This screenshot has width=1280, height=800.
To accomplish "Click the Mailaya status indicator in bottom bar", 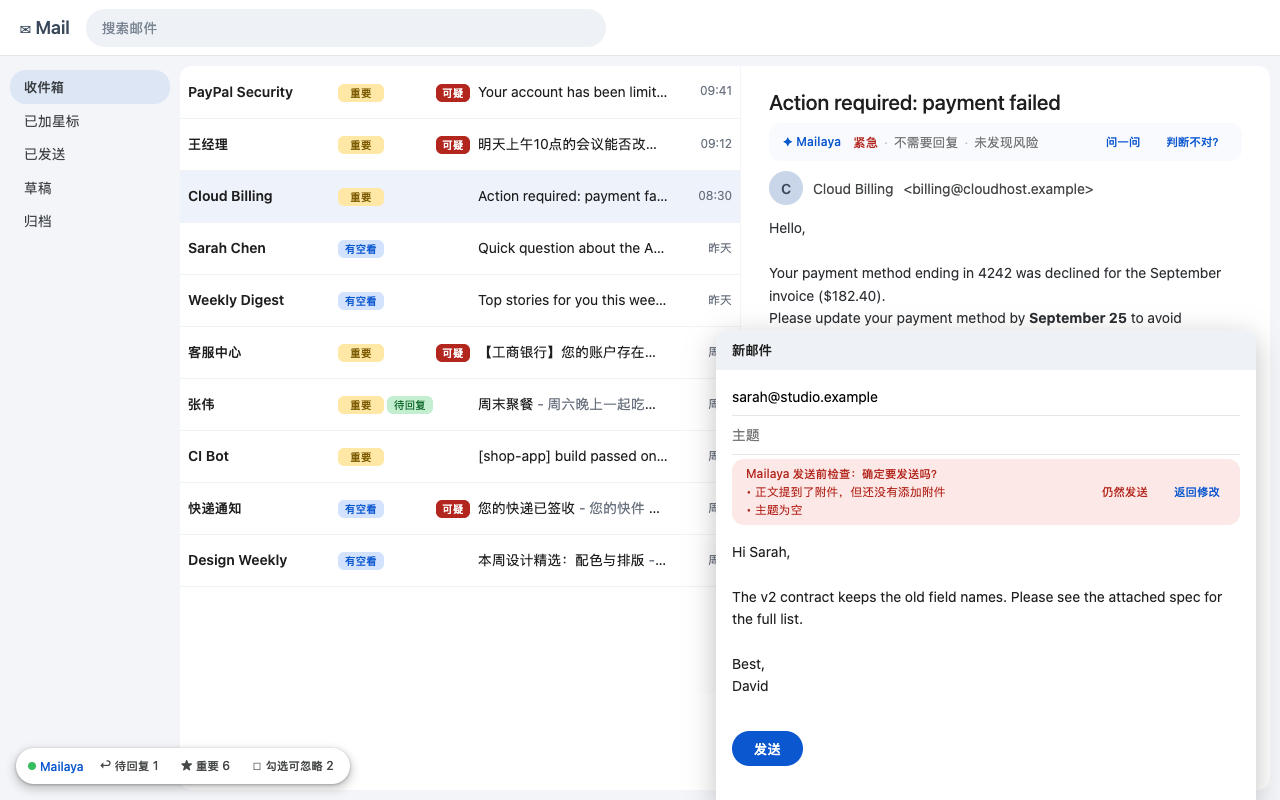I will pos(56,766).
